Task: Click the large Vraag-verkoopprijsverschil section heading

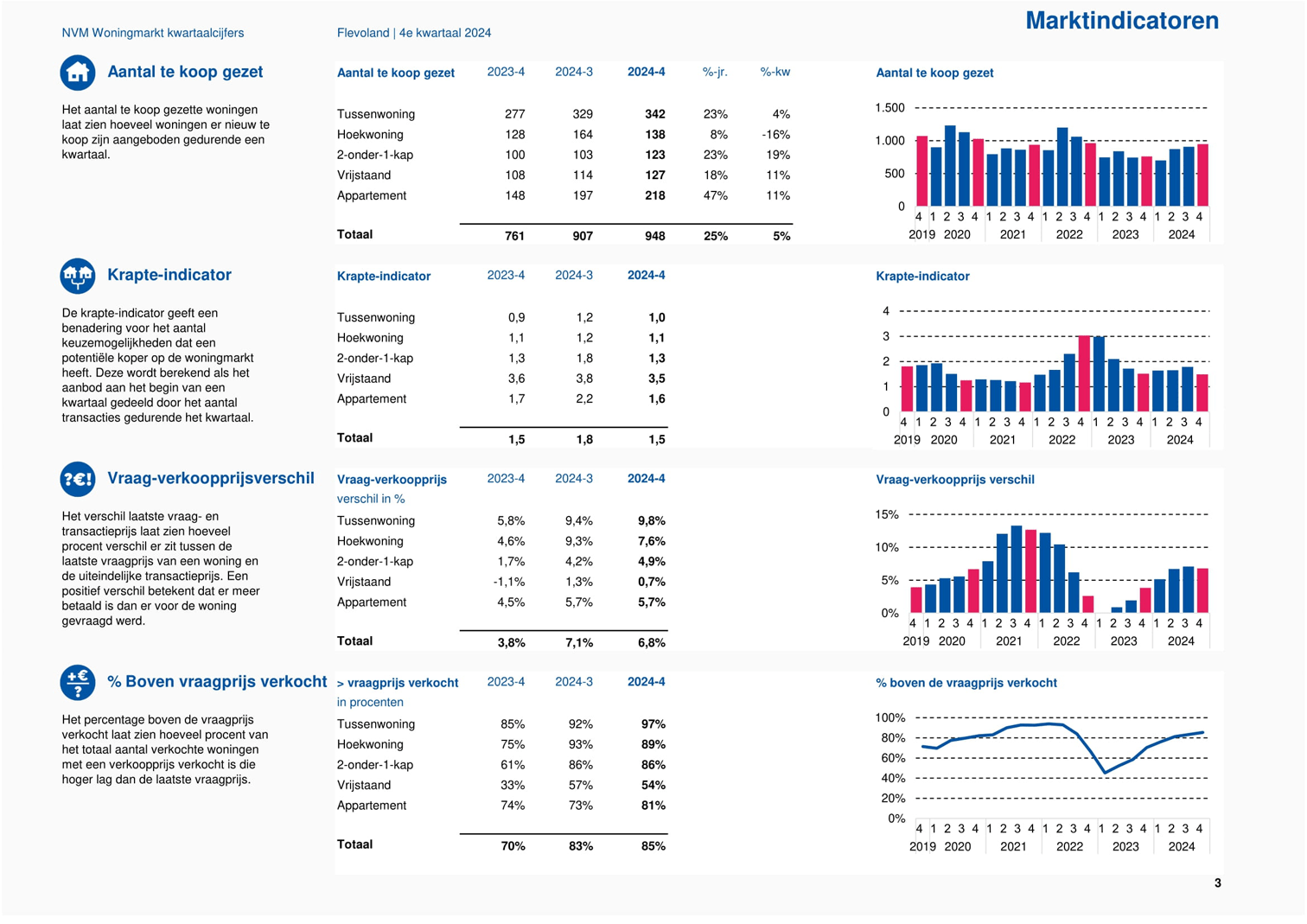Action: (211, 478)
